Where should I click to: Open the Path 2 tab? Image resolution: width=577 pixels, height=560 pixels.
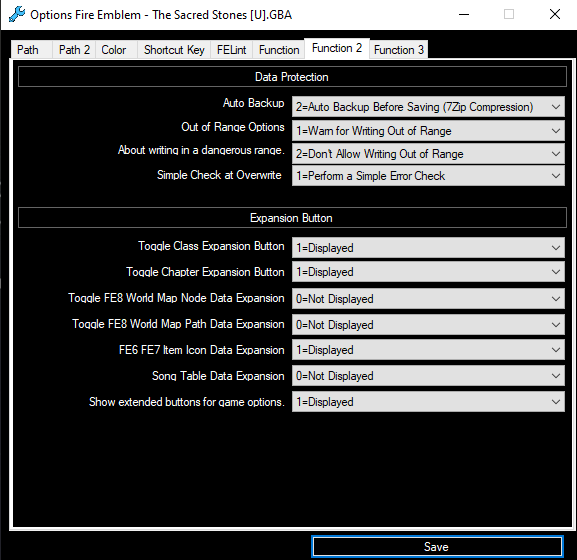74,50
